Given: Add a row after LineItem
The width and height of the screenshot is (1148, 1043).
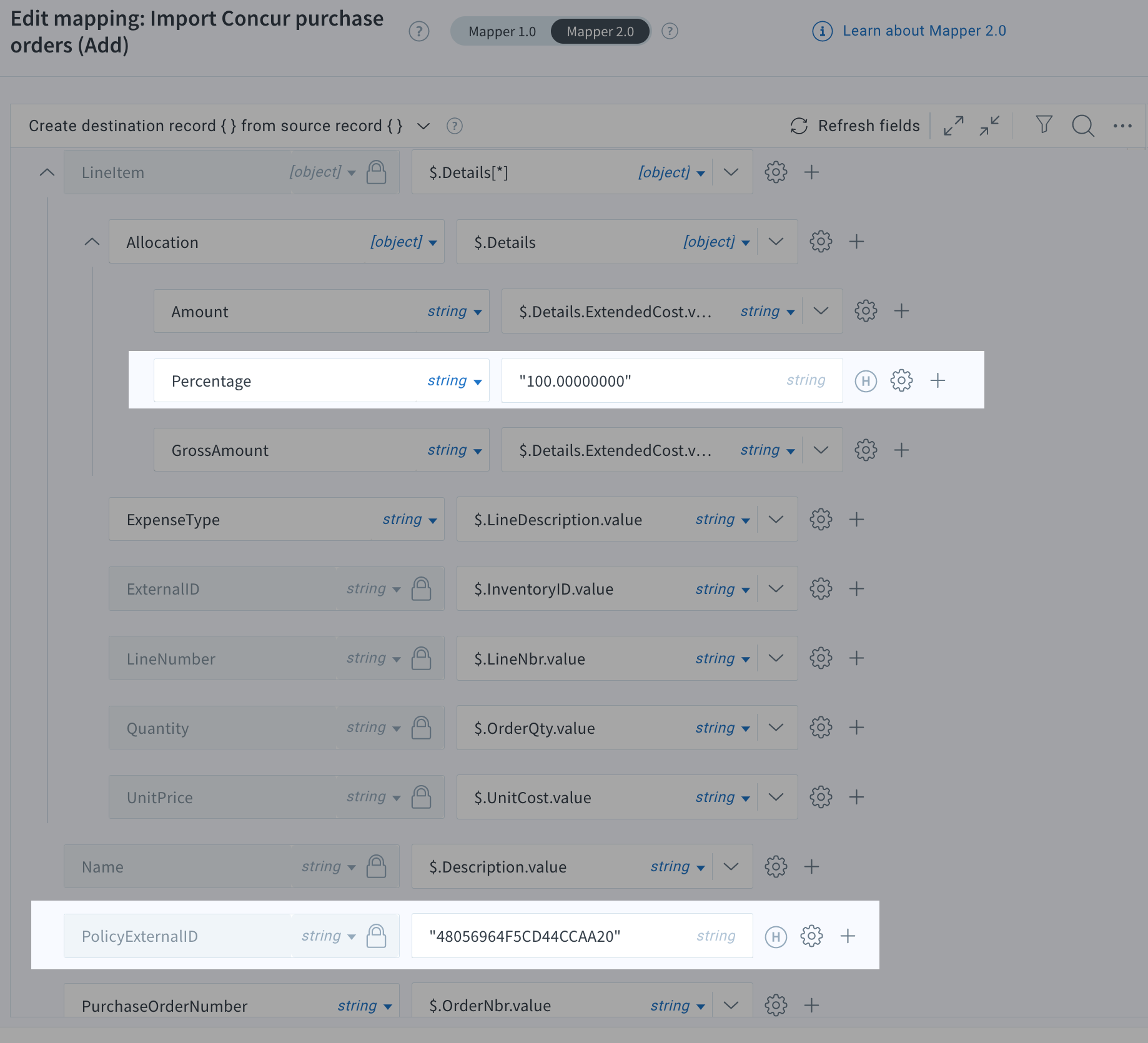Looking at the screenshot, I should point(811,172).
